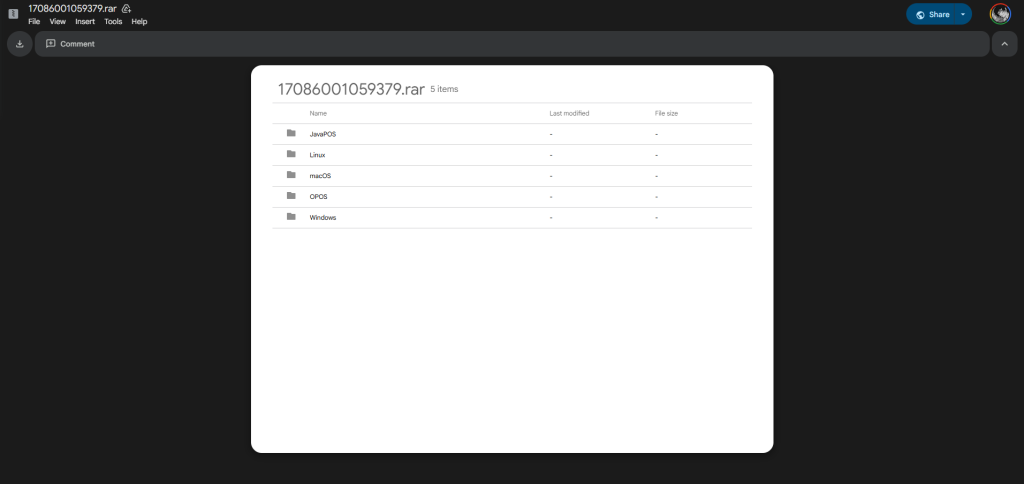
Task: Open the Insert menu
Action: [x=85, y=21]
